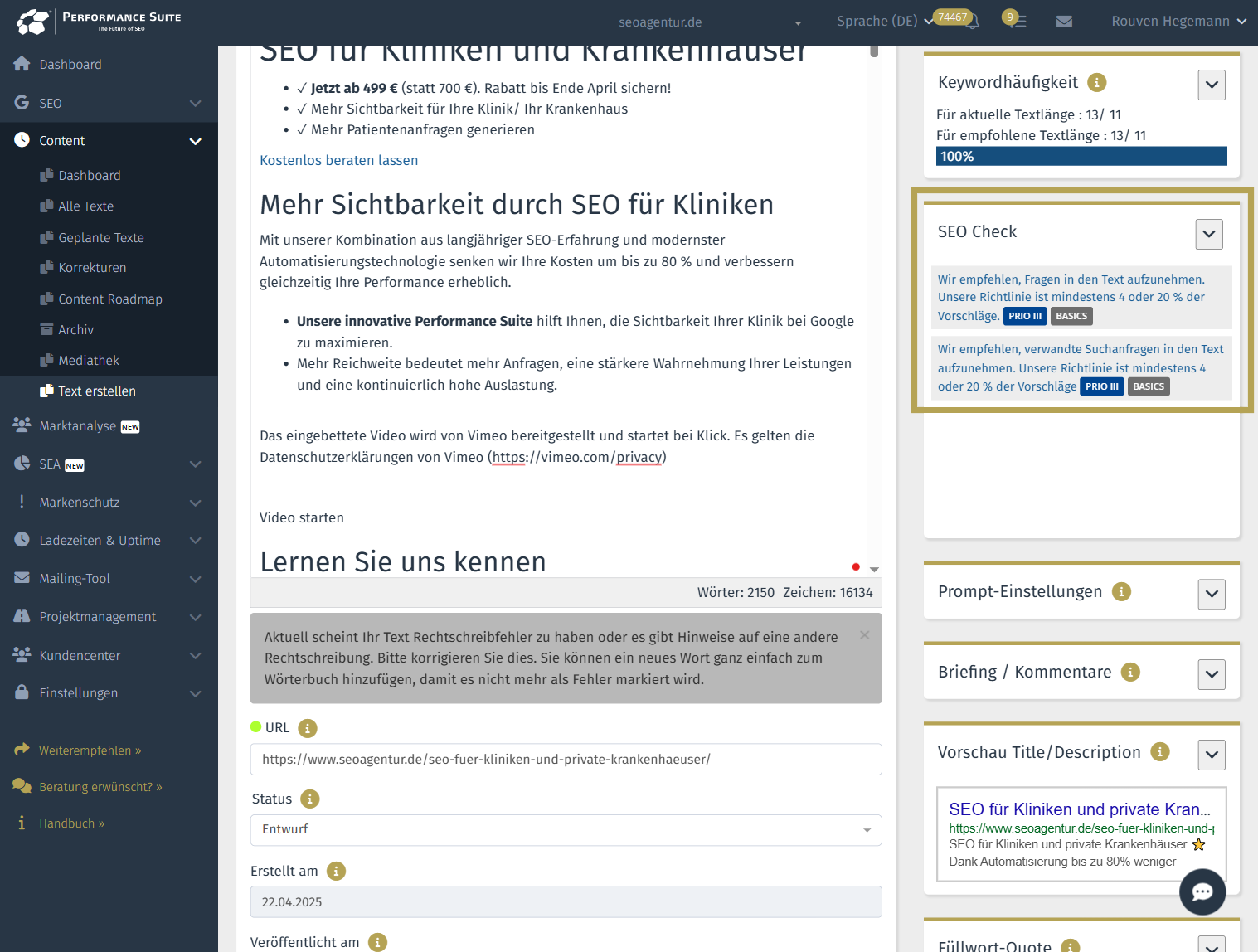The height and width of the screenshot is (952, 1258).
Task: Click the Ladezeiten & Uptime clock icon
Action: (22, 539)
